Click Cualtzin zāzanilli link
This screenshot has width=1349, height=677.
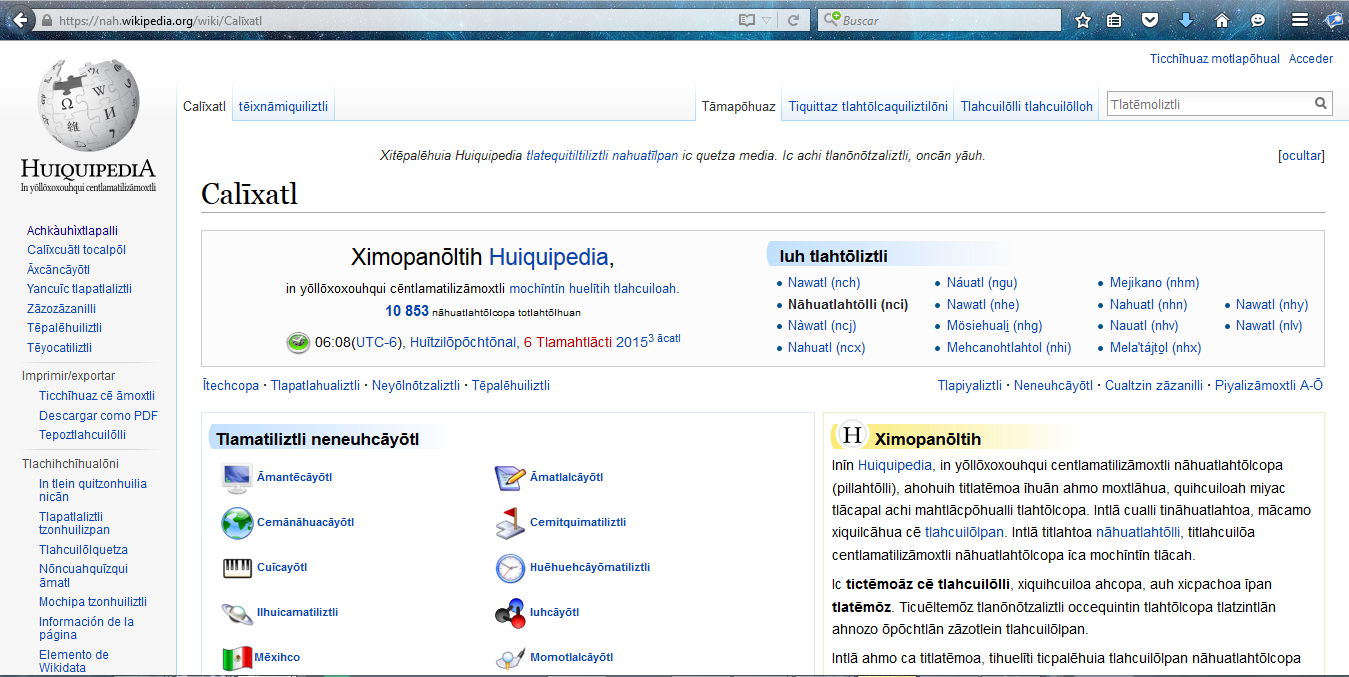1154,386
